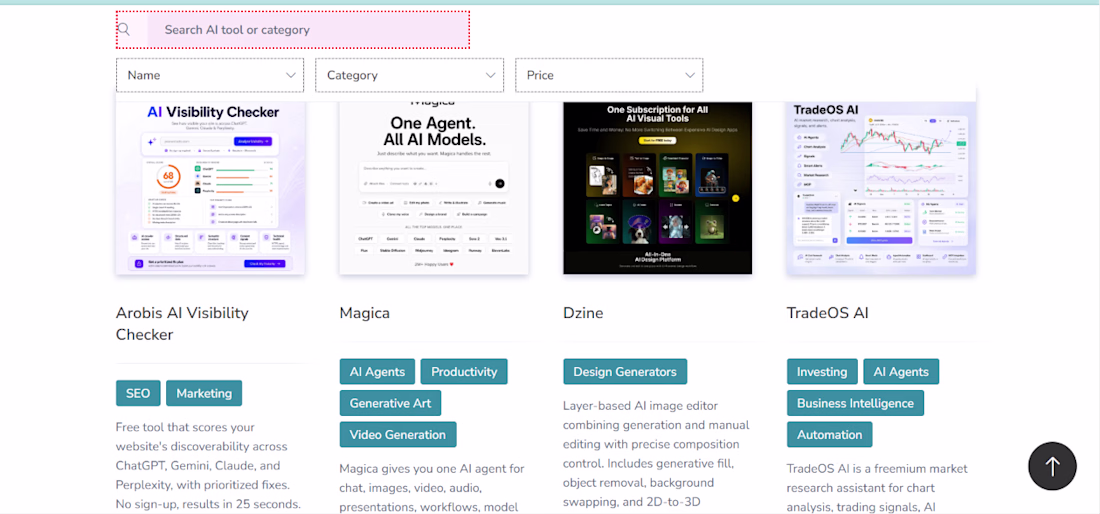Screen dimensions: 1100x514
Task: Select the AI Agents tag under Magica
Action: click(377, 372)
